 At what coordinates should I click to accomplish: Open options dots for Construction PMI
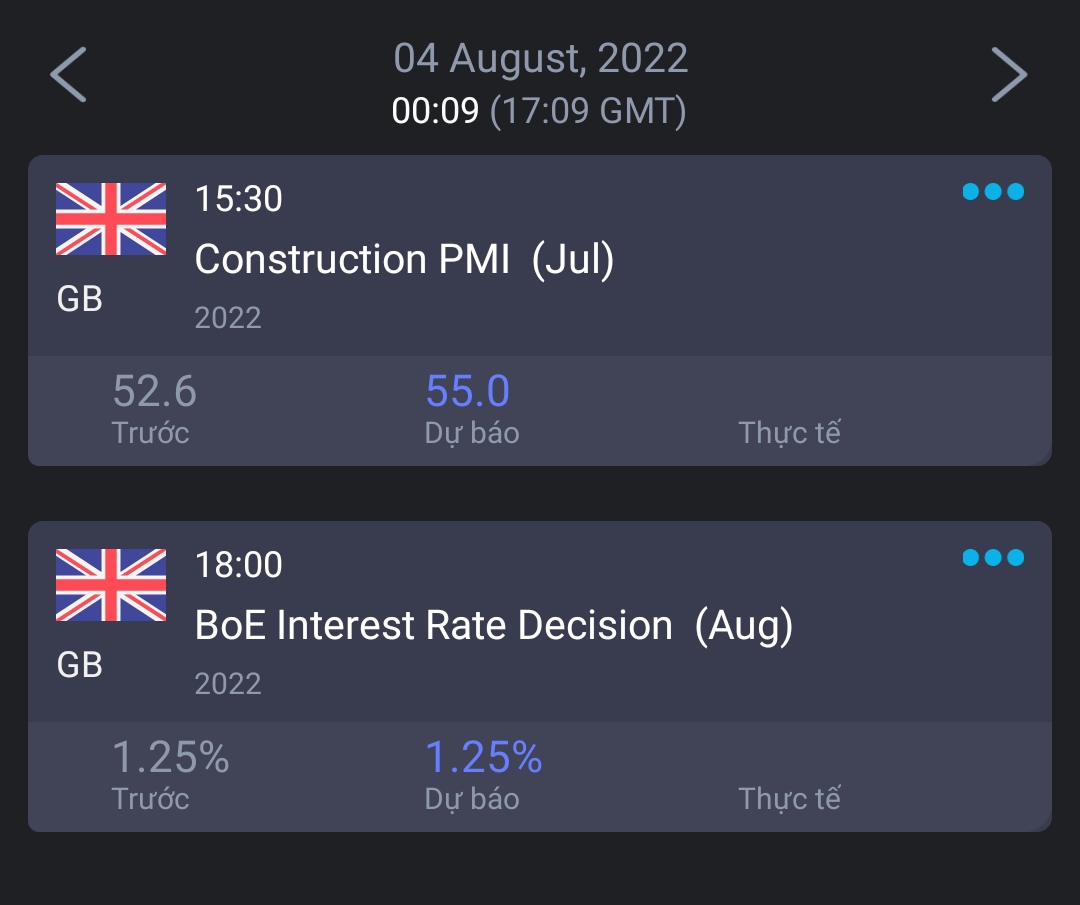tap(993, 192)
